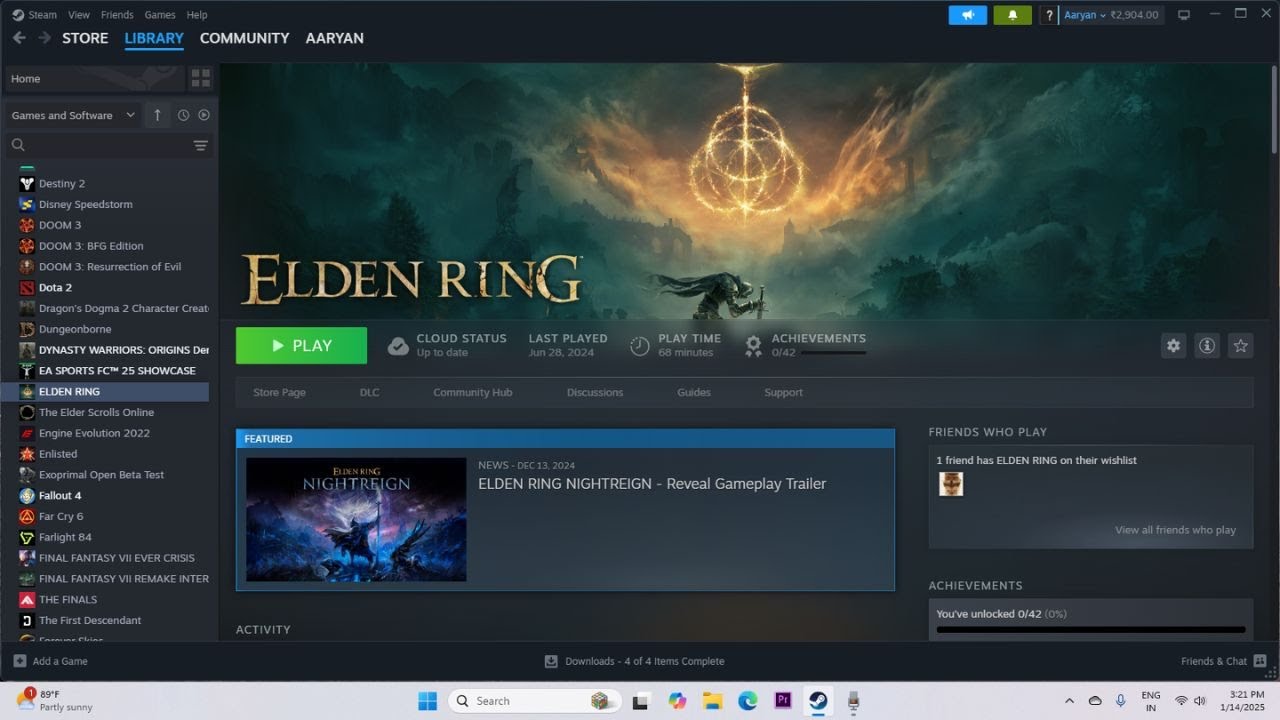Open the View menu
The height and width of the screenshot is (720, 1280).
click(79, 15)
